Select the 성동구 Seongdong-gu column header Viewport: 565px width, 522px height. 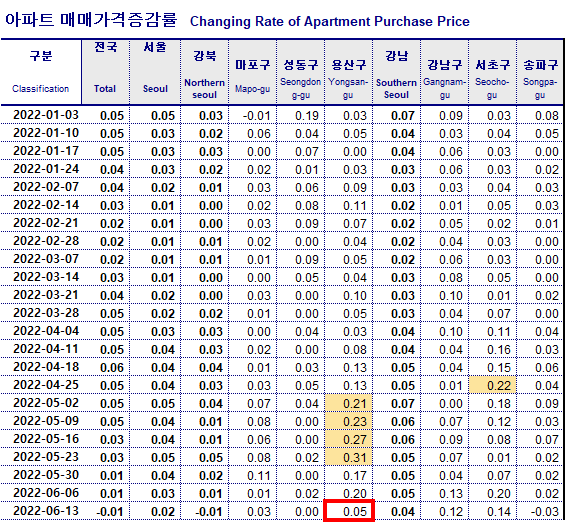301,72
